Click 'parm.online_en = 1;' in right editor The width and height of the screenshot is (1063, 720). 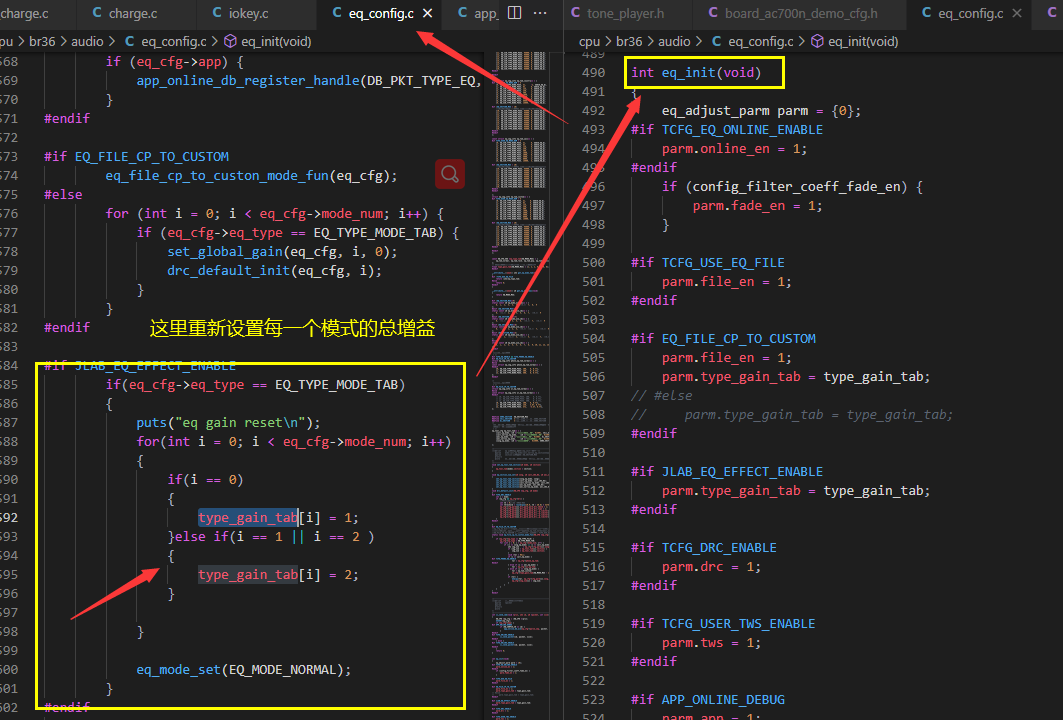pos(734,148)
